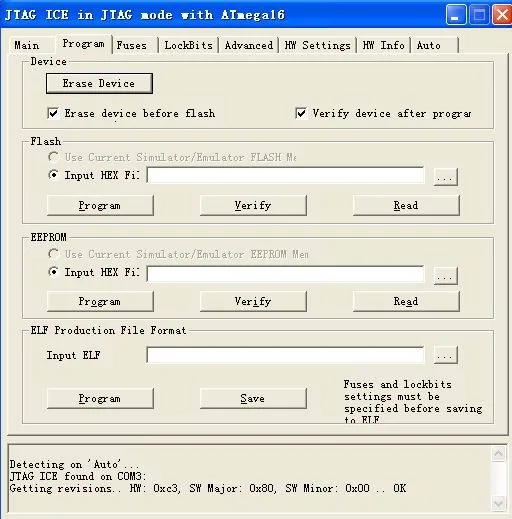Open the Advanced tab
The width and height of the screenshot is (512, 519).
point(249,45)
